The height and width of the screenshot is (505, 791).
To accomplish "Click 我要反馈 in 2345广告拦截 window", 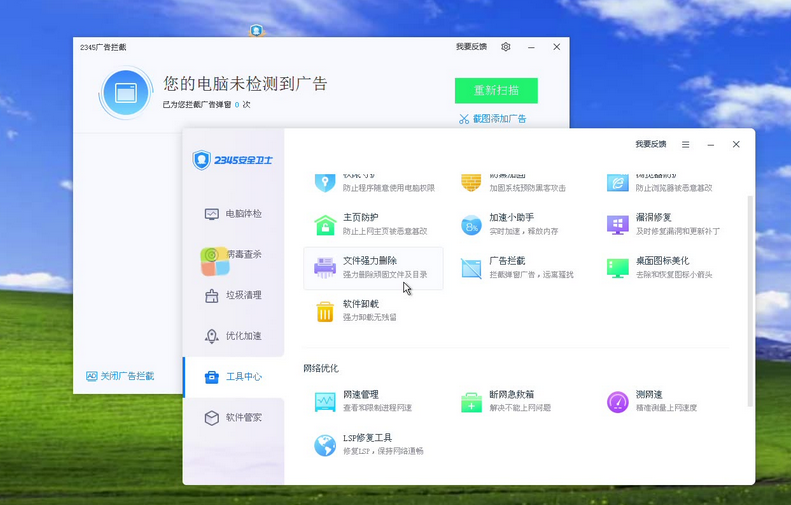I will [471, 46].
